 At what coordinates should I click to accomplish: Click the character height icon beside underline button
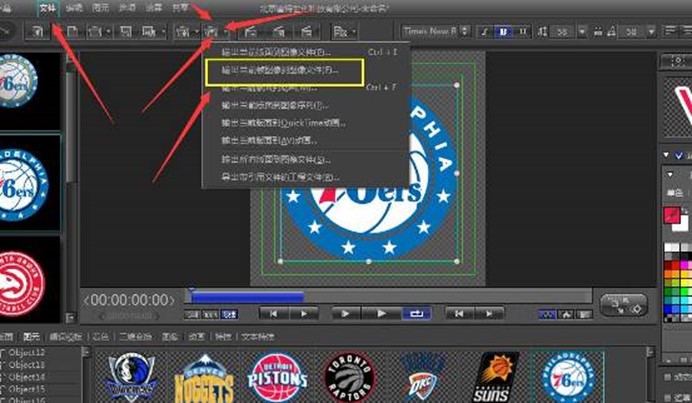click(543, 31)
